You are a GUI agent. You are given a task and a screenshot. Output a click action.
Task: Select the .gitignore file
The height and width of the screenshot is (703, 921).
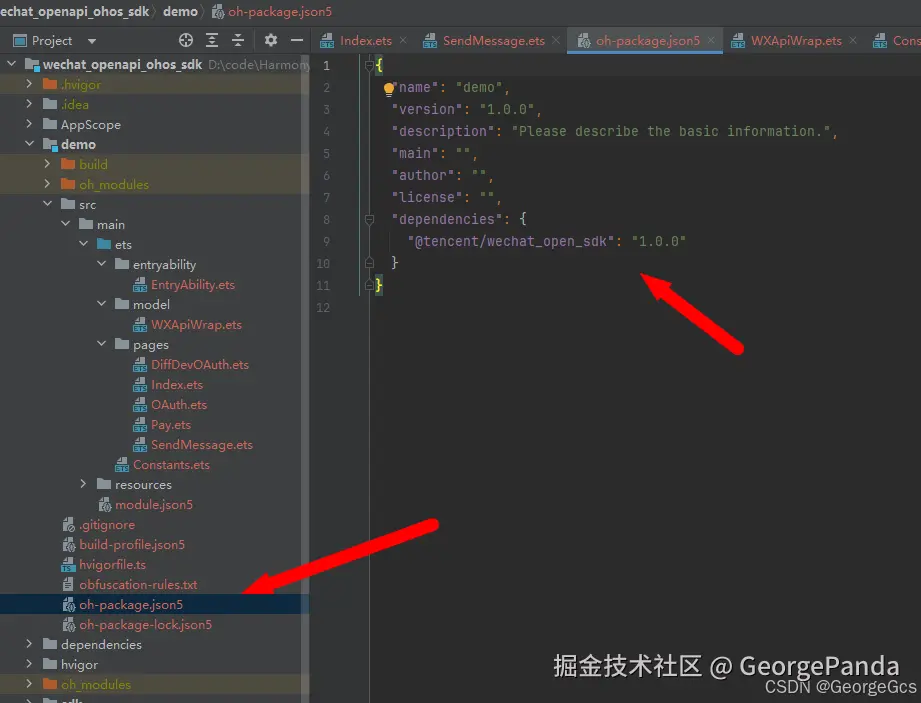tap(107, 524)
